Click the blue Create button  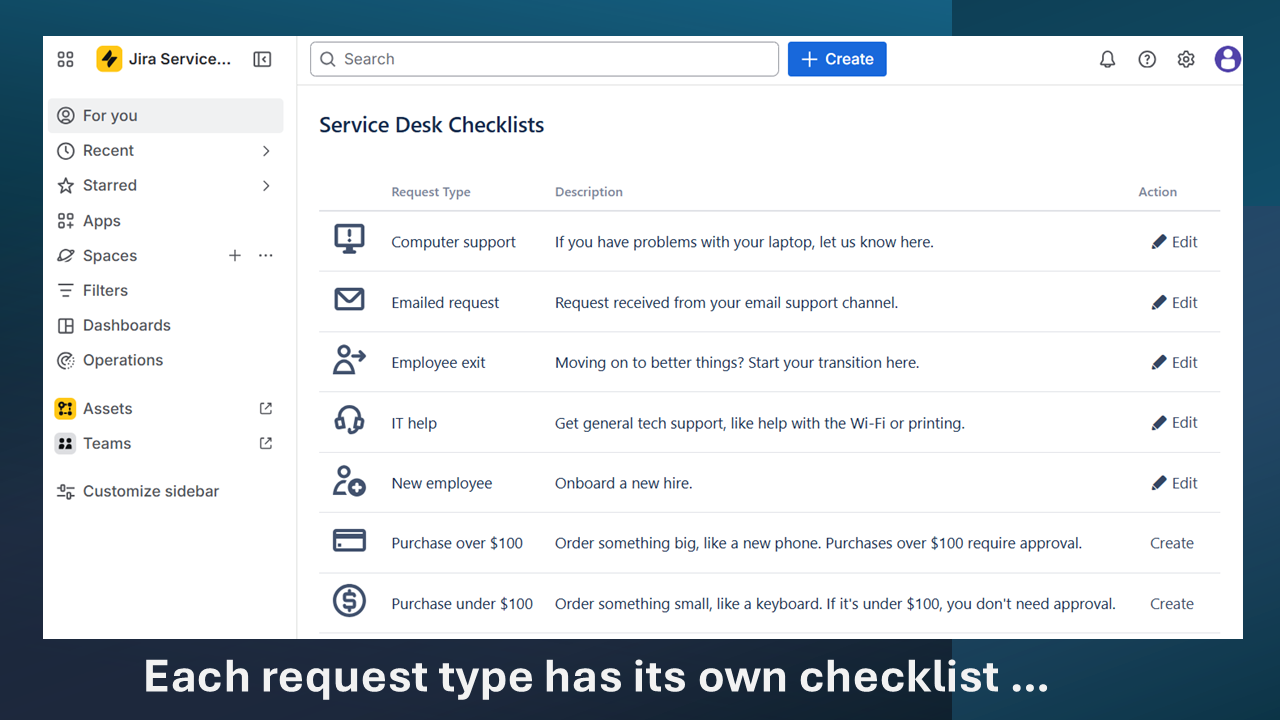[x=837, y=59]
